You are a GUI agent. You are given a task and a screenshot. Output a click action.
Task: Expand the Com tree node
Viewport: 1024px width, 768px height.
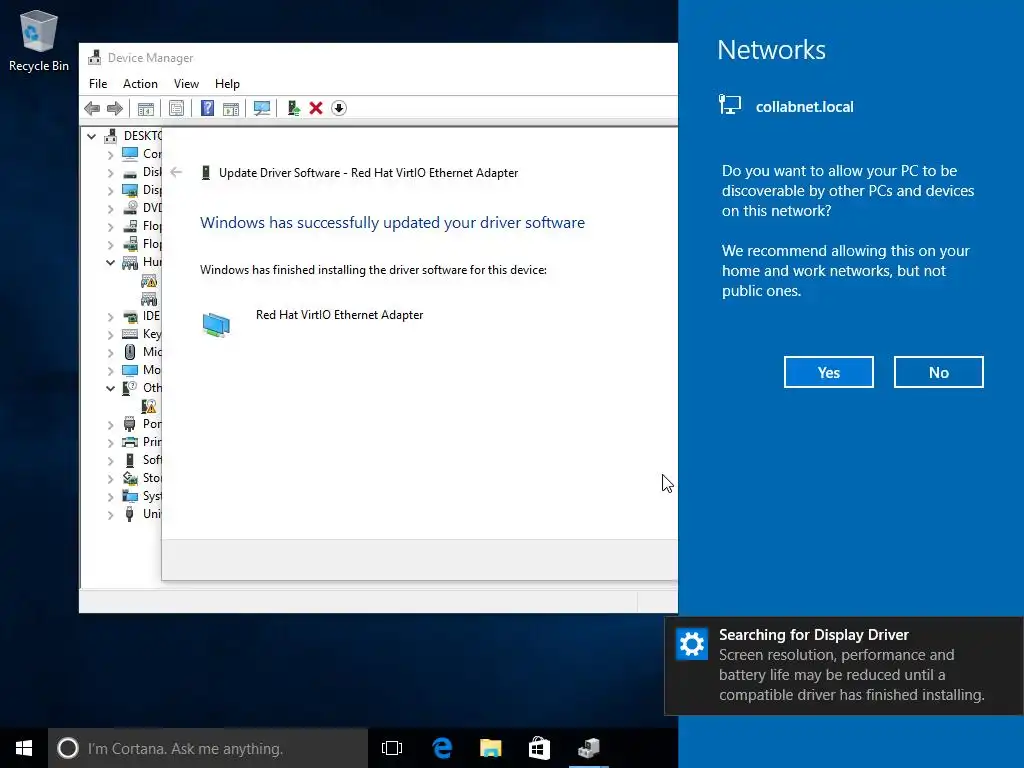pyautogui.click(x=110, y=154)
